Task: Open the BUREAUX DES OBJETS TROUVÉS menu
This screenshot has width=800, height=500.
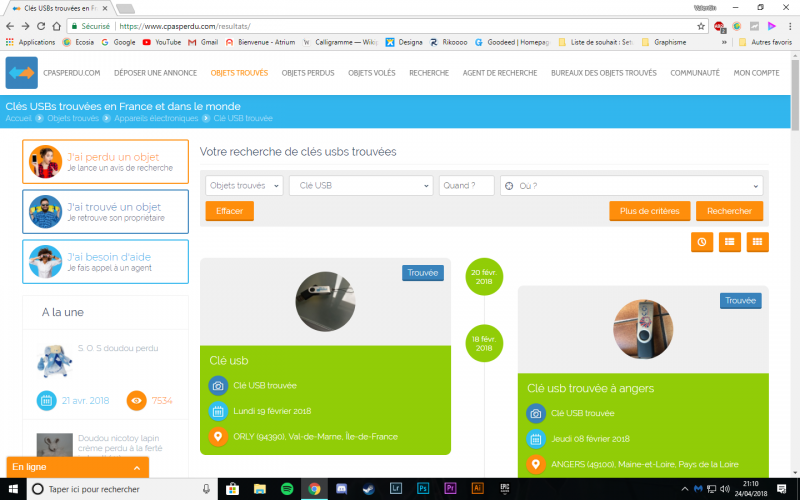Action: point(604,73)
